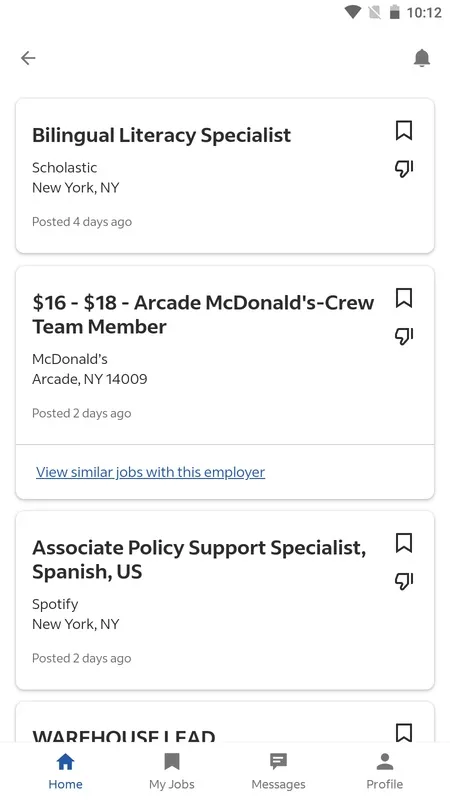This screenshot has width=450, height=800.
Task: Save the Bilingual Literacy Specialist job
Action: tap(404, 131)
